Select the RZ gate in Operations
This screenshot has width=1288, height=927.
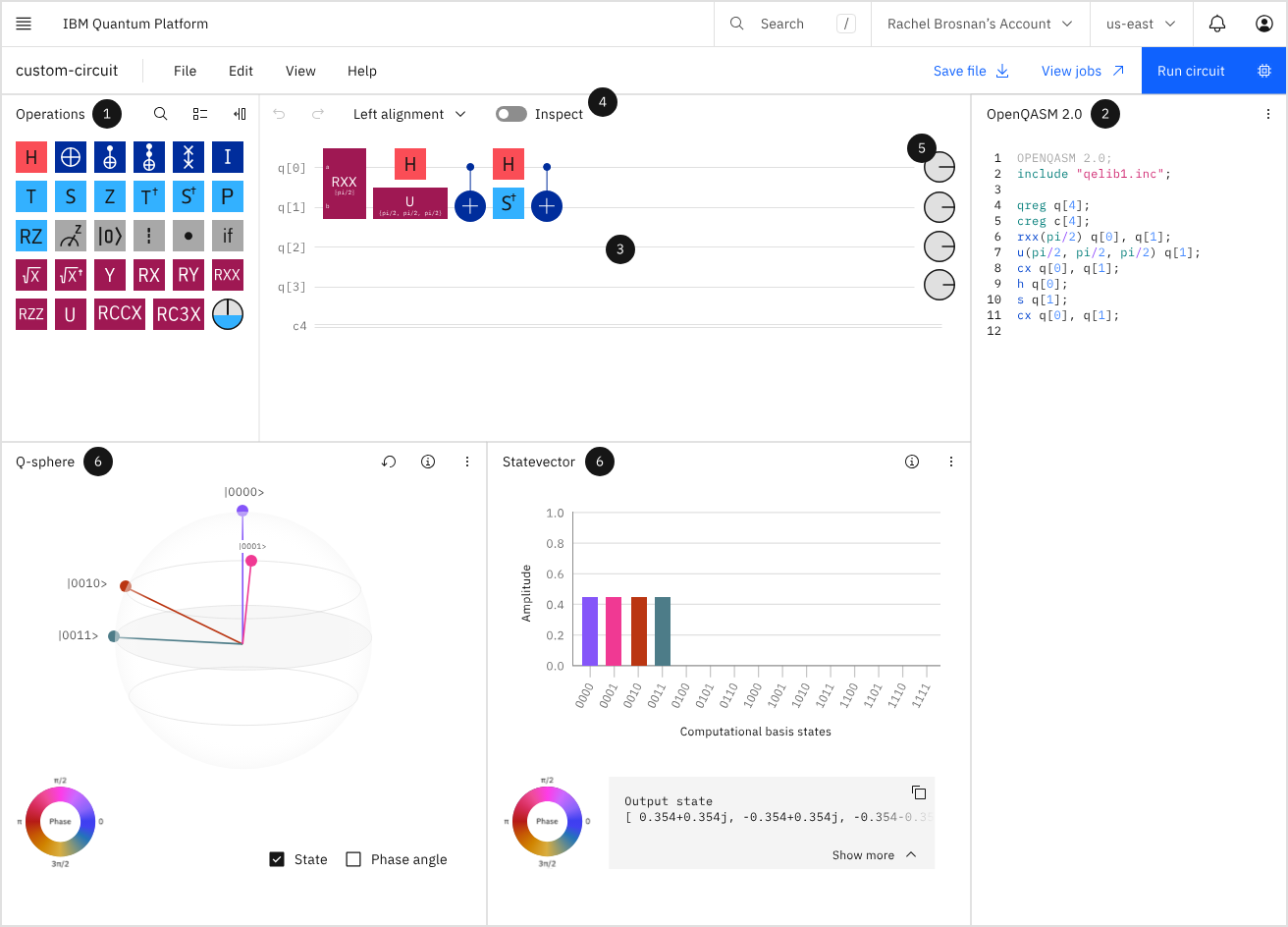[31, 237]
